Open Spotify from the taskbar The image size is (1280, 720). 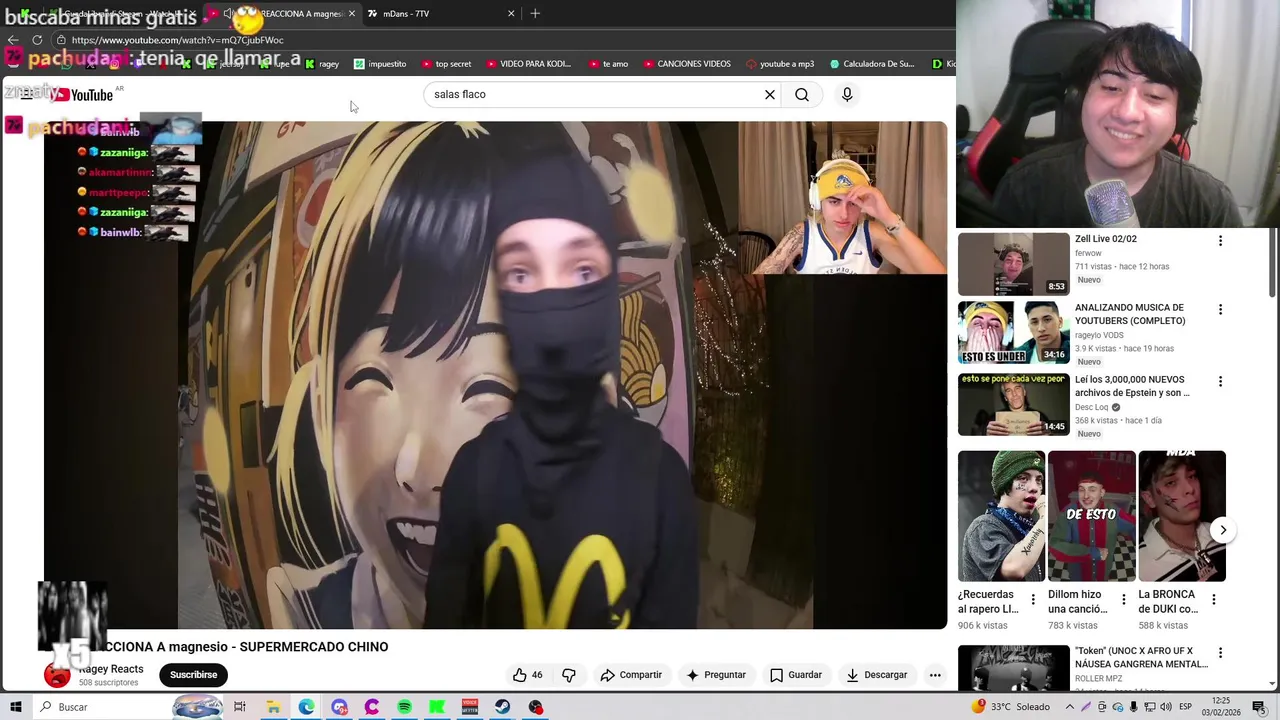click(404, 707)
